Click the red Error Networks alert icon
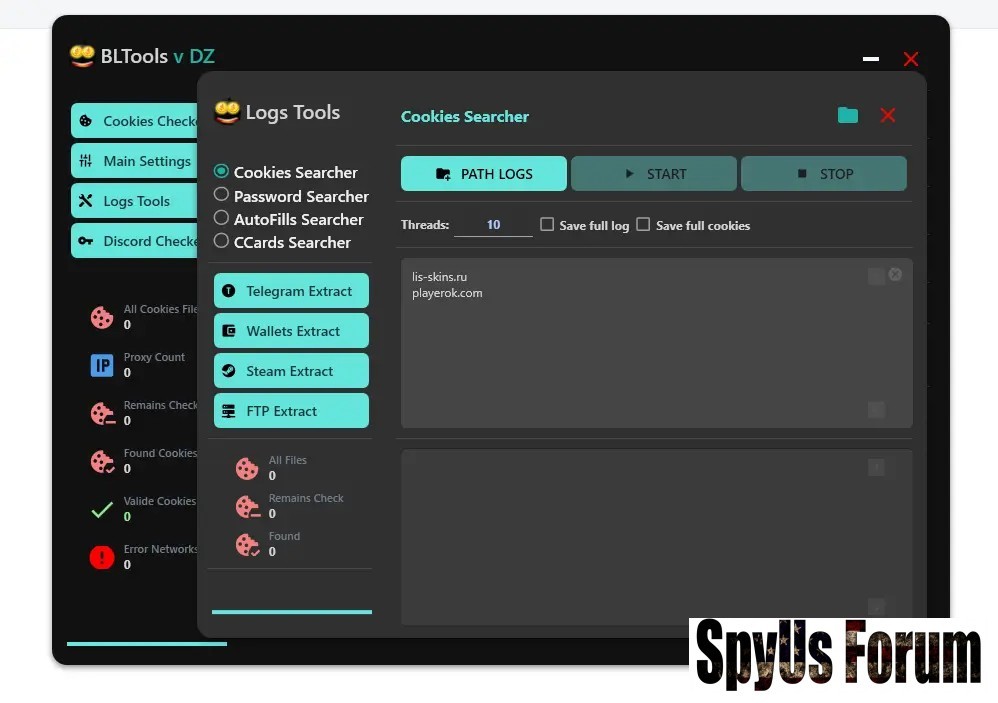Viewport: 998px width, 703px height. click(102, 558)
